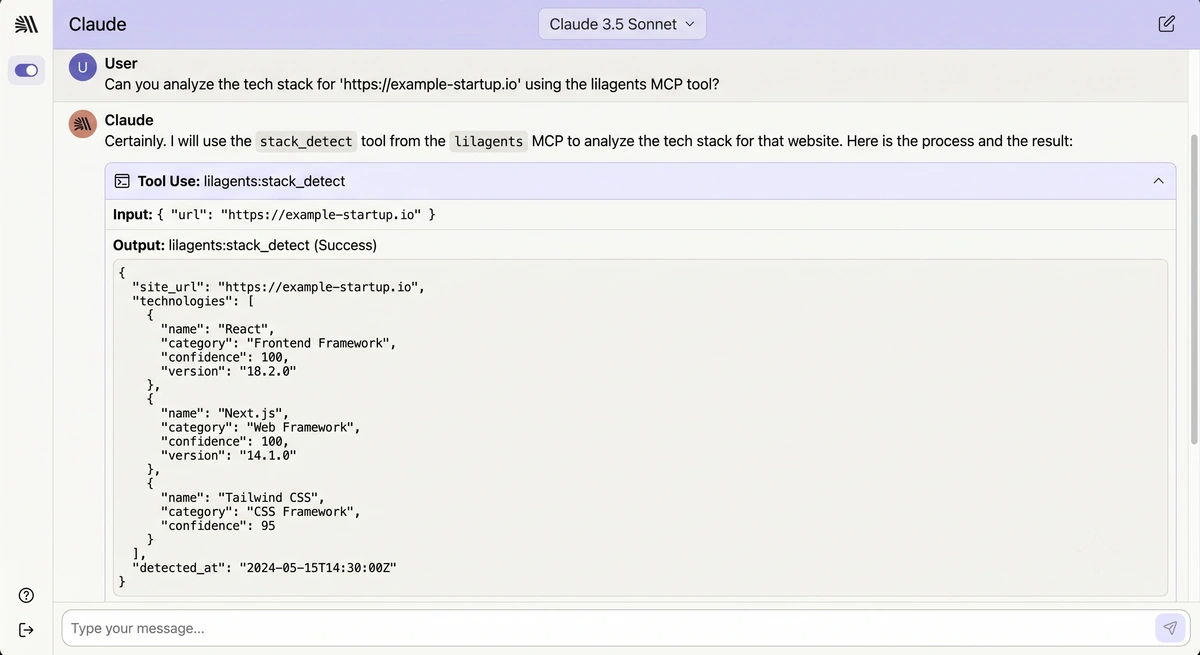Click the "version": "18.2.0" line
The image size is (1200, 655).
point(228,371)
